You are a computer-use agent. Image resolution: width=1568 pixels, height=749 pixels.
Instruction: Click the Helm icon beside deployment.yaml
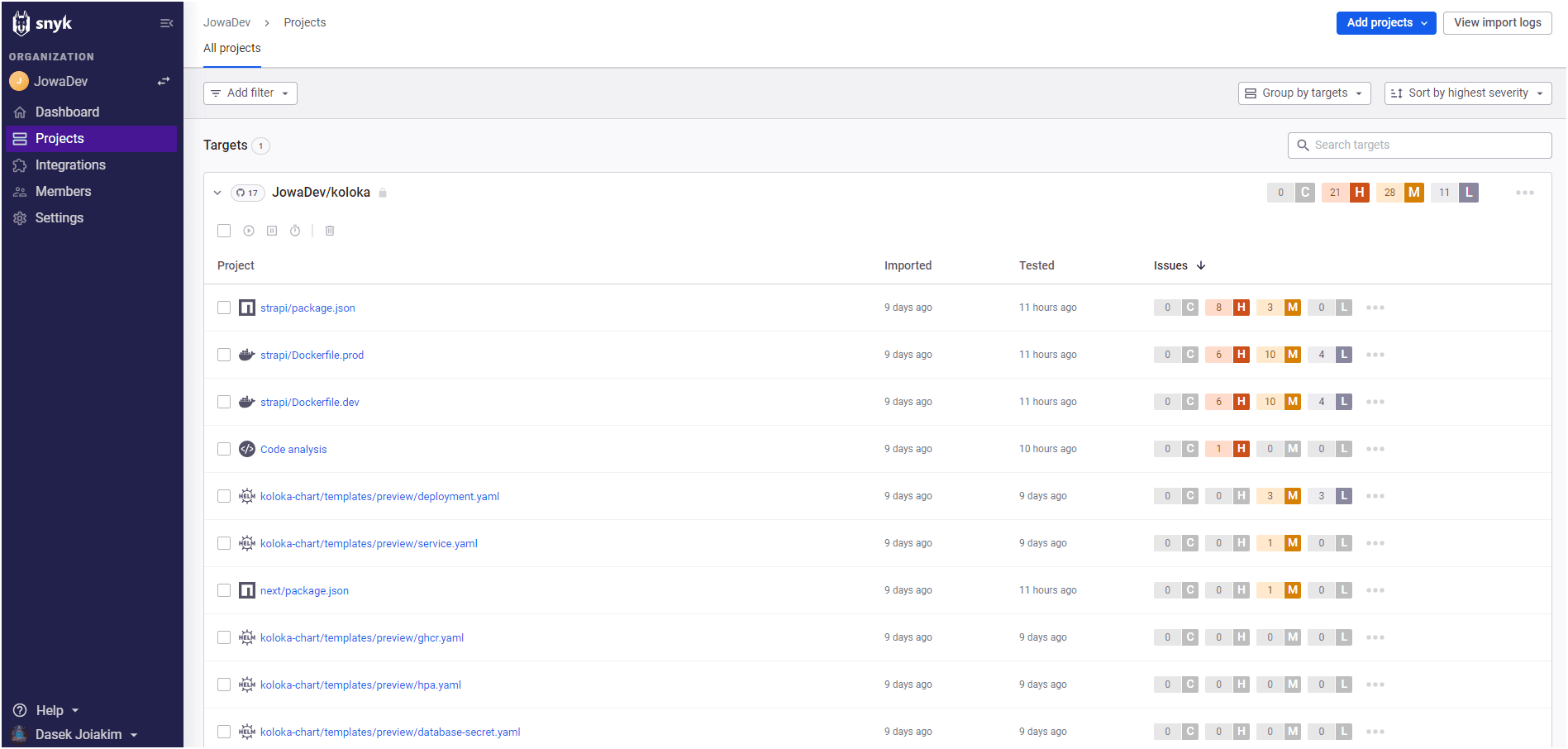247,496
